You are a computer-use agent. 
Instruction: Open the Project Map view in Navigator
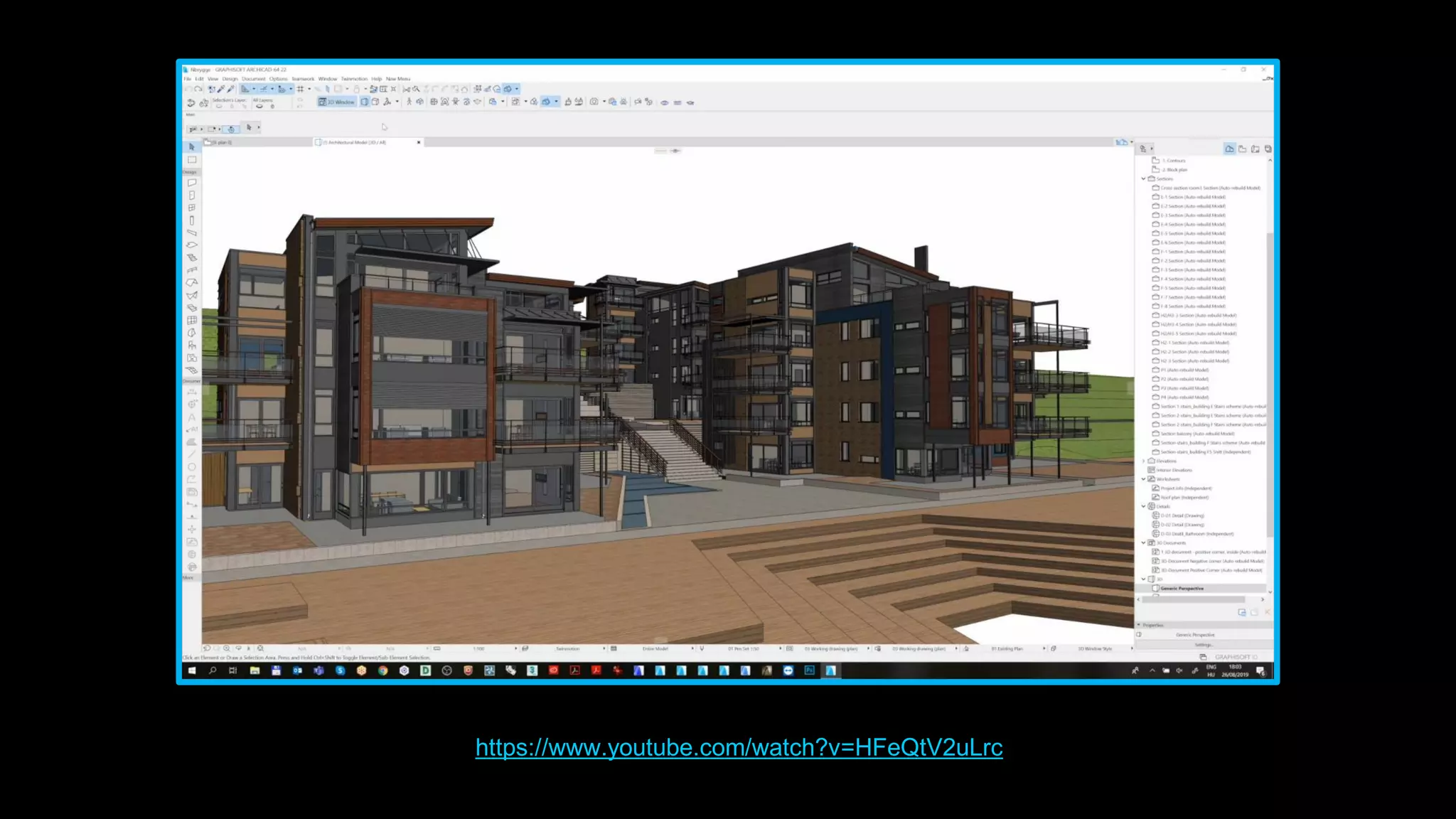coord(1229,149)
